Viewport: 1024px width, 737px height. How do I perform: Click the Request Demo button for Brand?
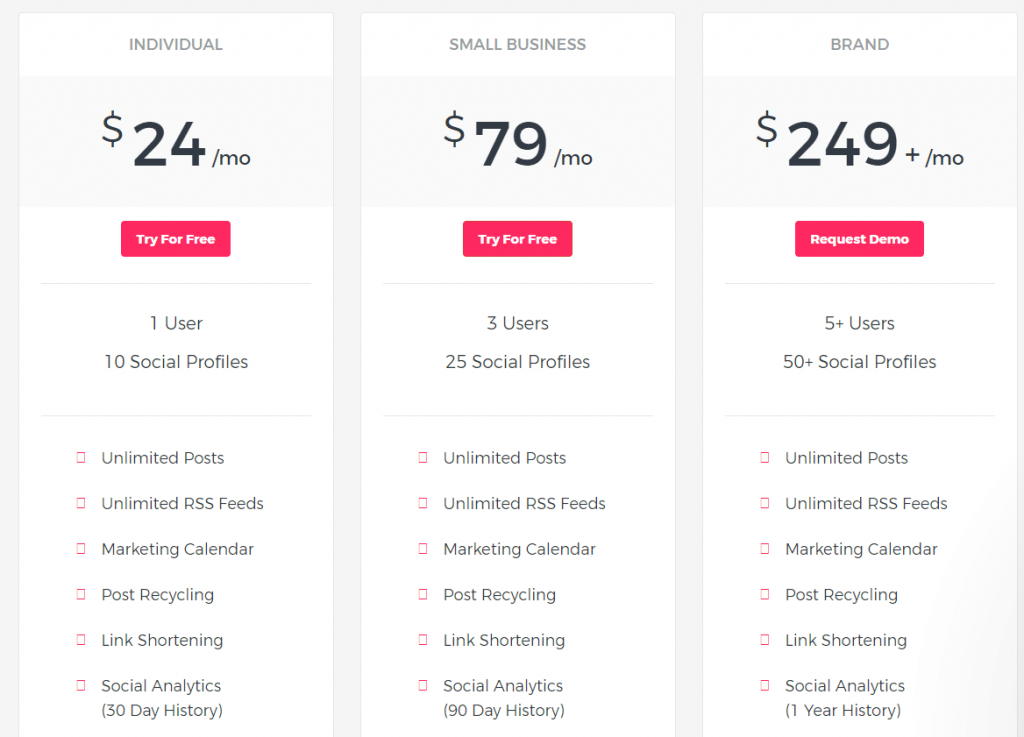[x=859, y=239]
